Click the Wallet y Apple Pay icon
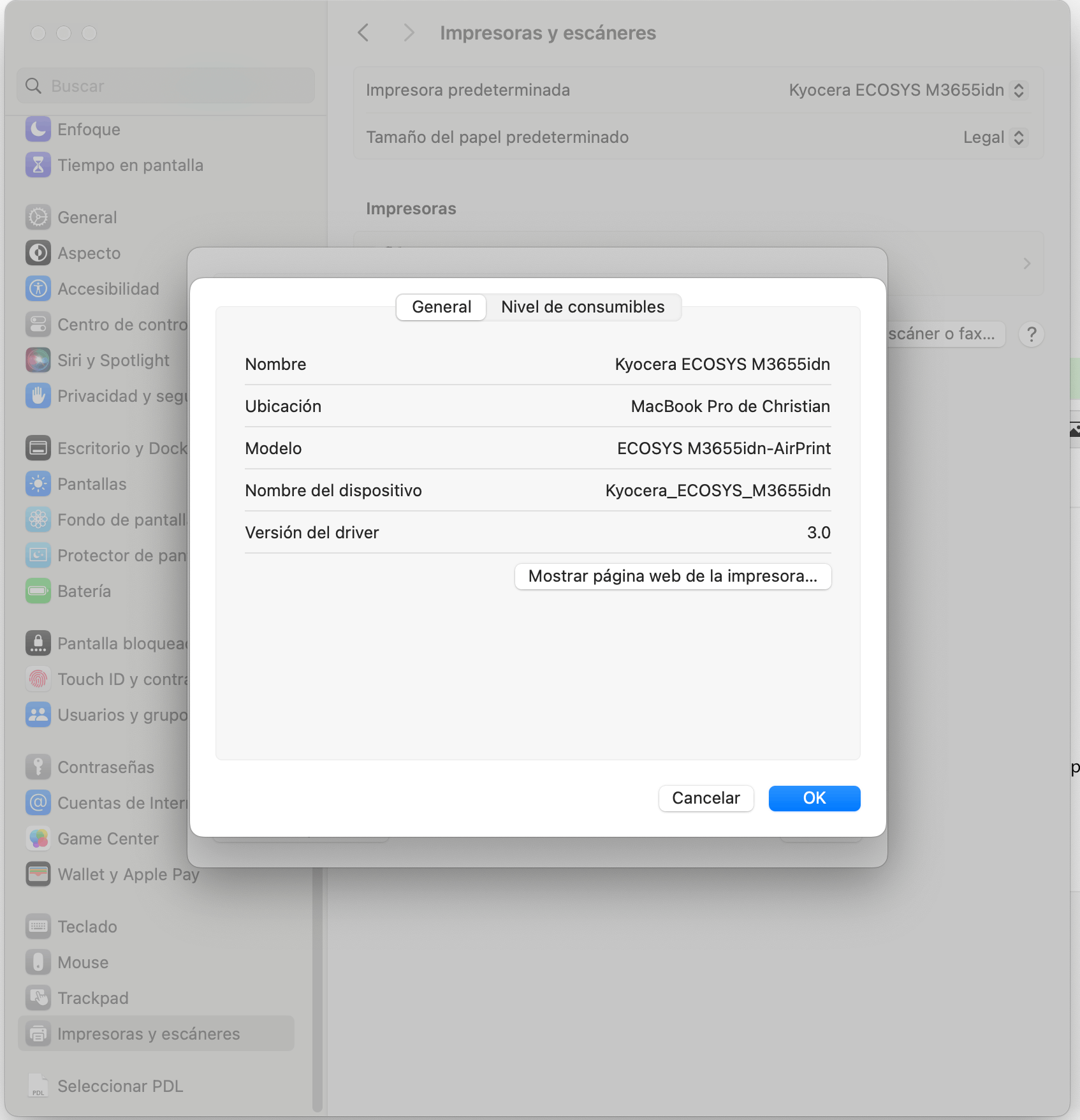This screenshot has width=1080, height=1120. pos(38,874)
